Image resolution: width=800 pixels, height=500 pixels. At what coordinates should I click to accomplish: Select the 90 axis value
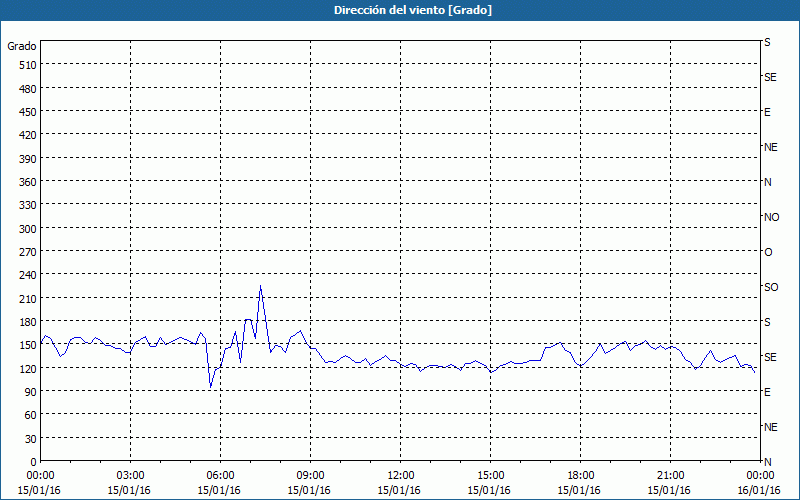pyautogui.click(x=31, y=392)
